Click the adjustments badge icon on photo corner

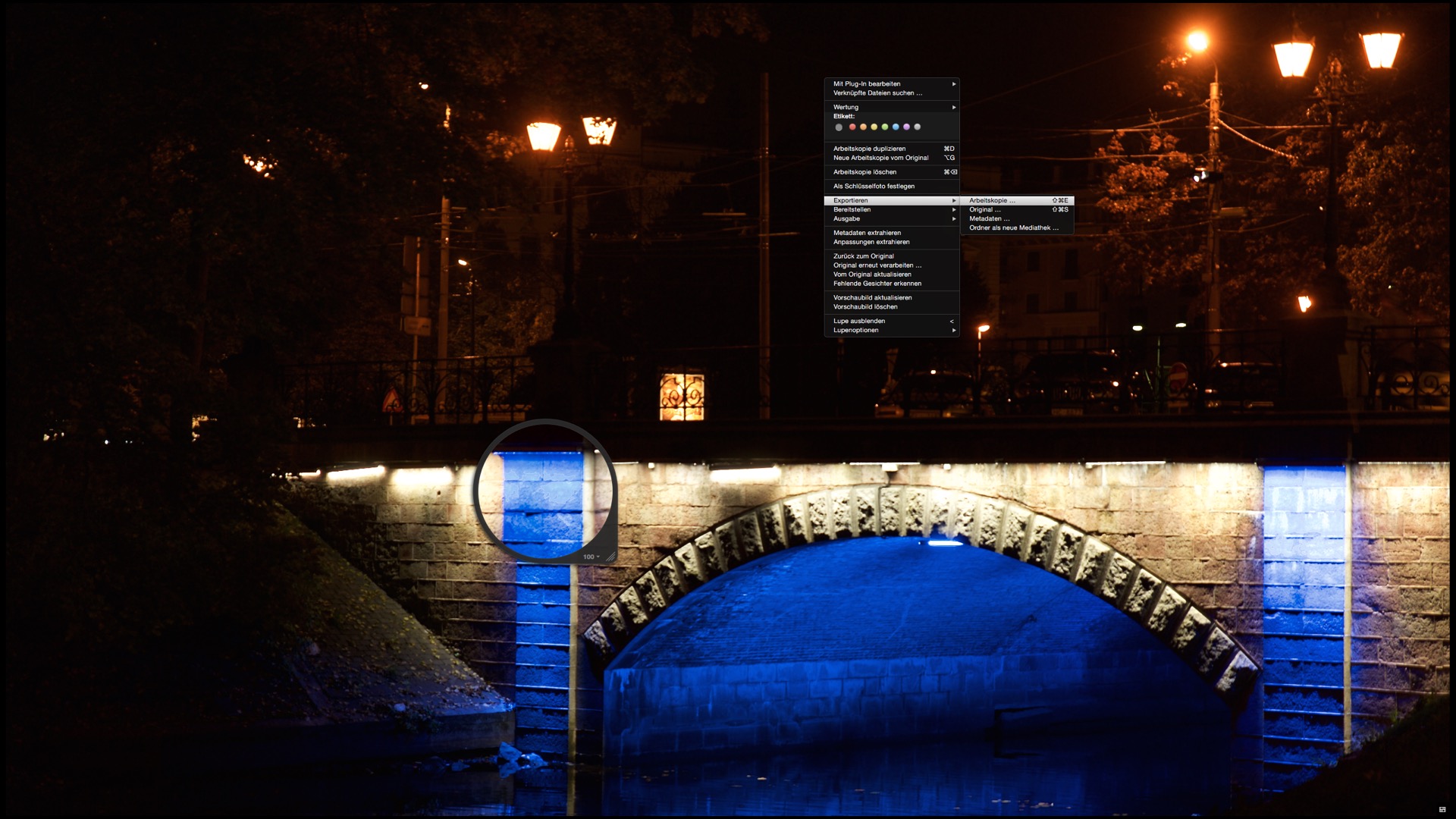pos(1442,809)
